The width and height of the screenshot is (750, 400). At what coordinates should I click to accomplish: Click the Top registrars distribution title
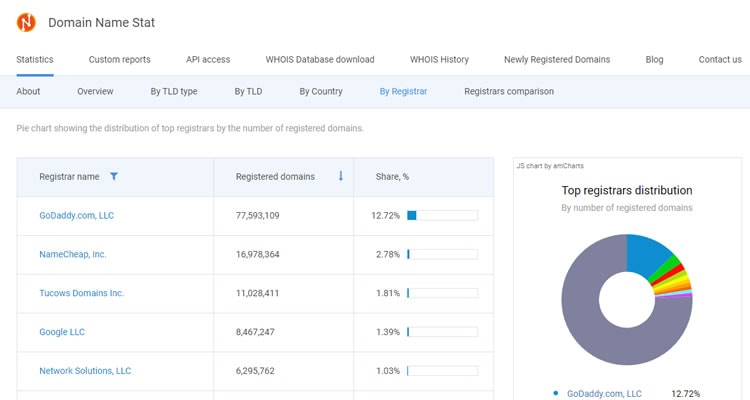(x=627, y=190)
